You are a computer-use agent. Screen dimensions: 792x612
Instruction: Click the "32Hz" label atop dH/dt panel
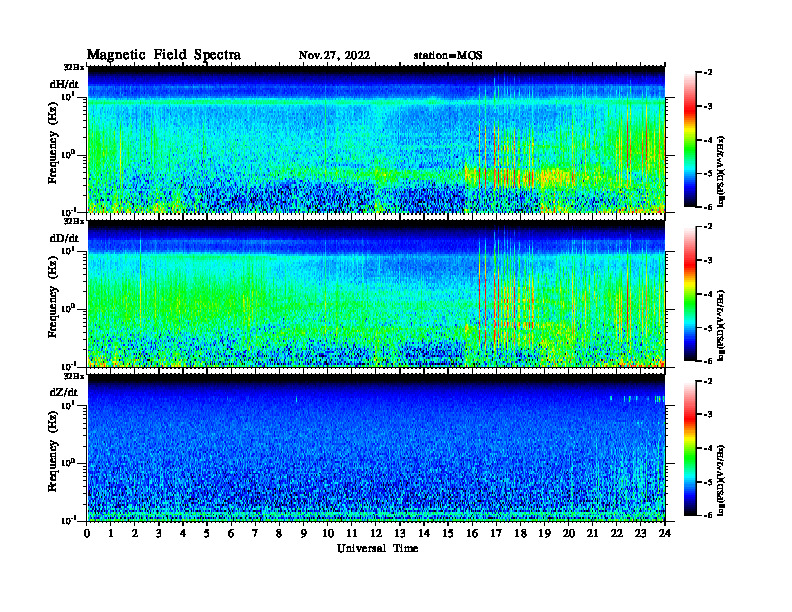[74, 67]
